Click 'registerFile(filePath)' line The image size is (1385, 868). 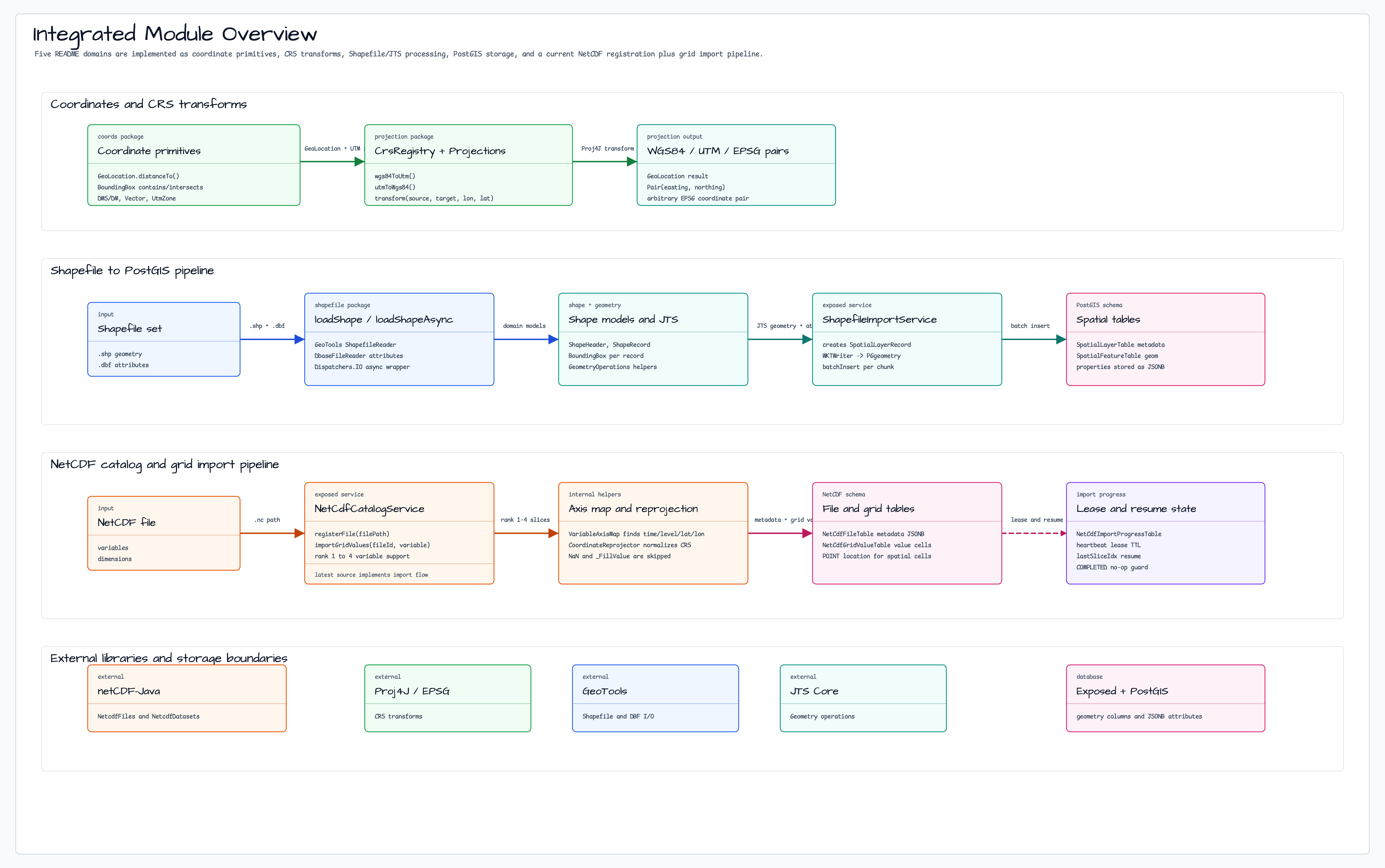pyautogui.click(x=352, y=534)
